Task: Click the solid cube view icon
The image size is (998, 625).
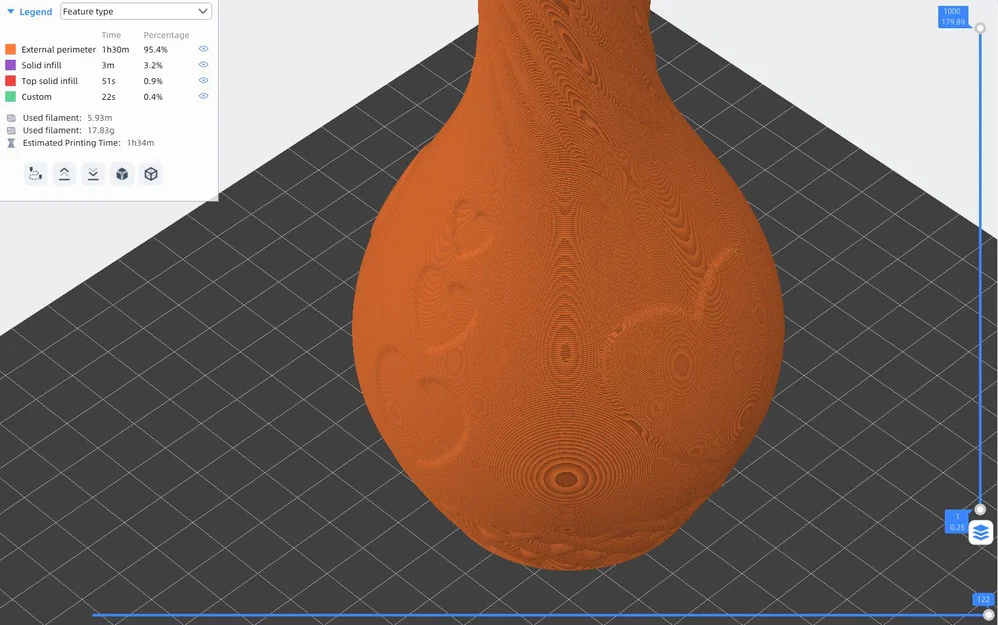Action: [x=122, y=174]
